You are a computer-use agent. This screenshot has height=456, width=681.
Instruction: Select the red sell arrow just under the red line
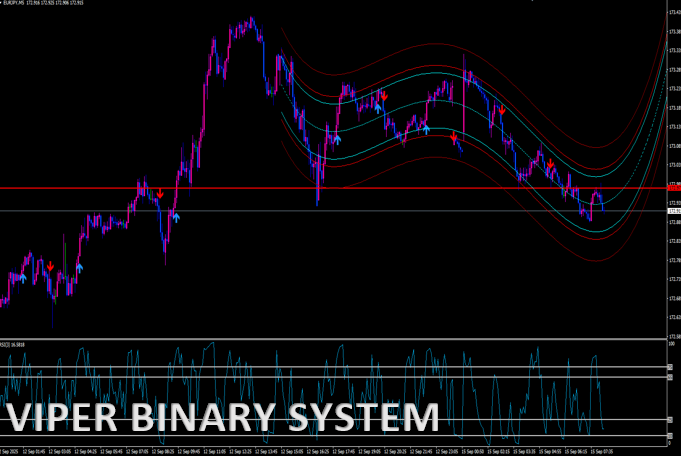(160, 194)
